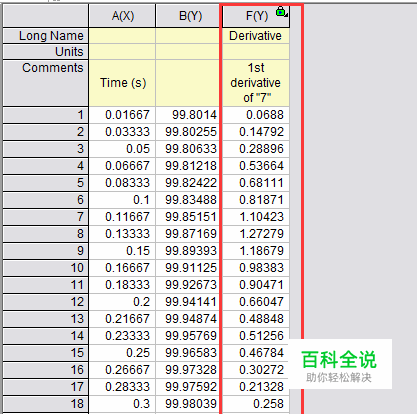Click cell with value 99.87169

click(189, 234)
